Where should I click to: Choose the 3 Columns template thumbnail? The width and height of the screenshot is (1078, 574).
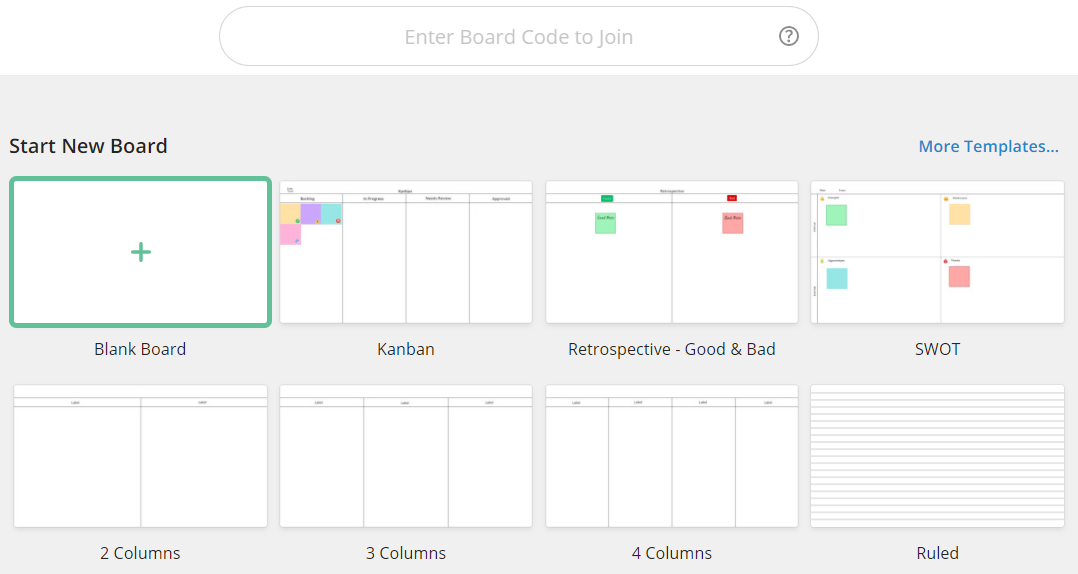click(x=406, y=456)
